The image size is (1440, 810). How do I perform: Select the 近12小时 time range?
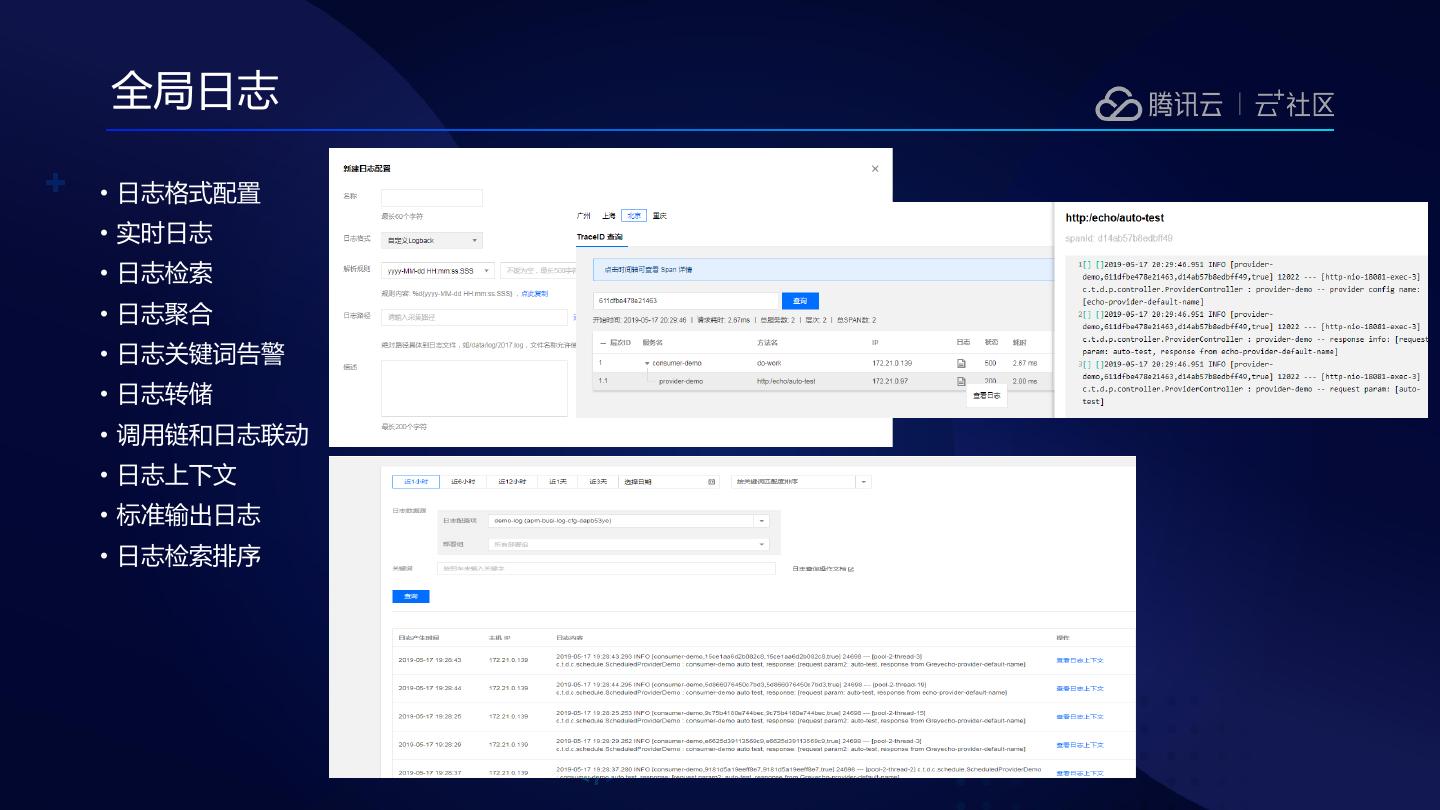[x=512, y=482]
